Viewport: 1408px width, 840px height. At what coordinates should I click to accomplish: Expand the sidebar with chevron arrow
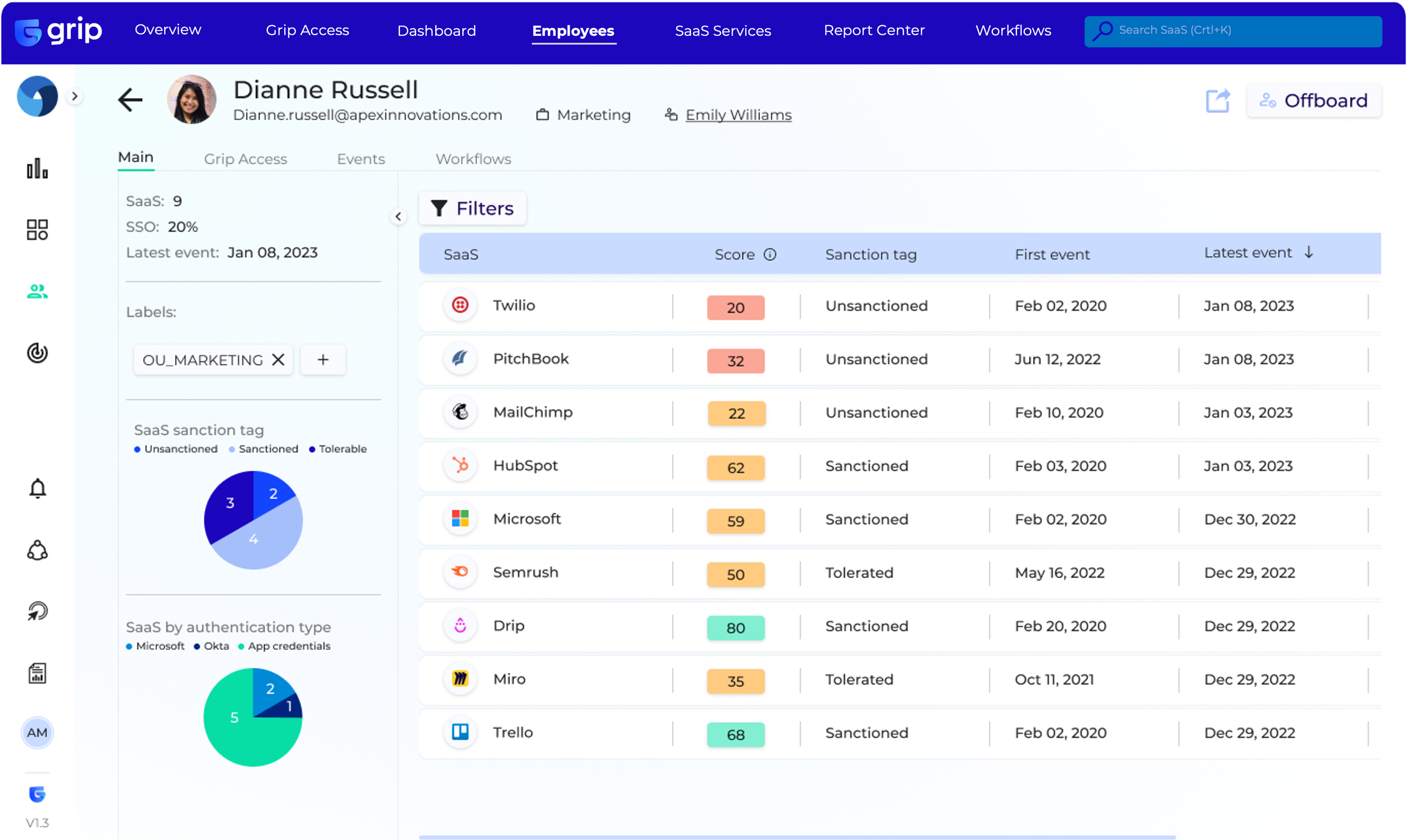[x=74, y=96]
